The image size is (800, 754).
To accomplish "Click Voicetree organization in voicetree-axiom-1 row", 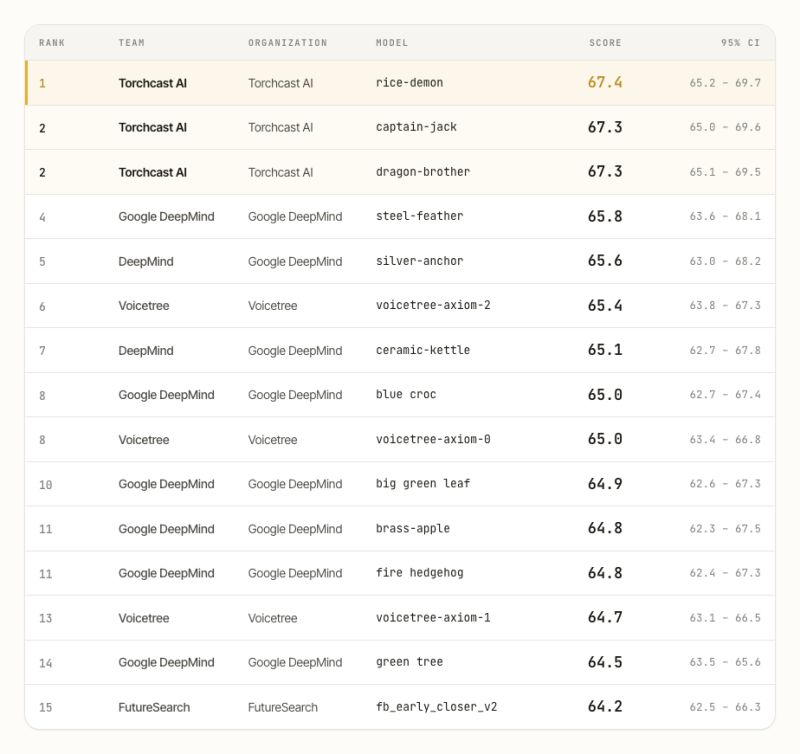I will coord(272,618).
